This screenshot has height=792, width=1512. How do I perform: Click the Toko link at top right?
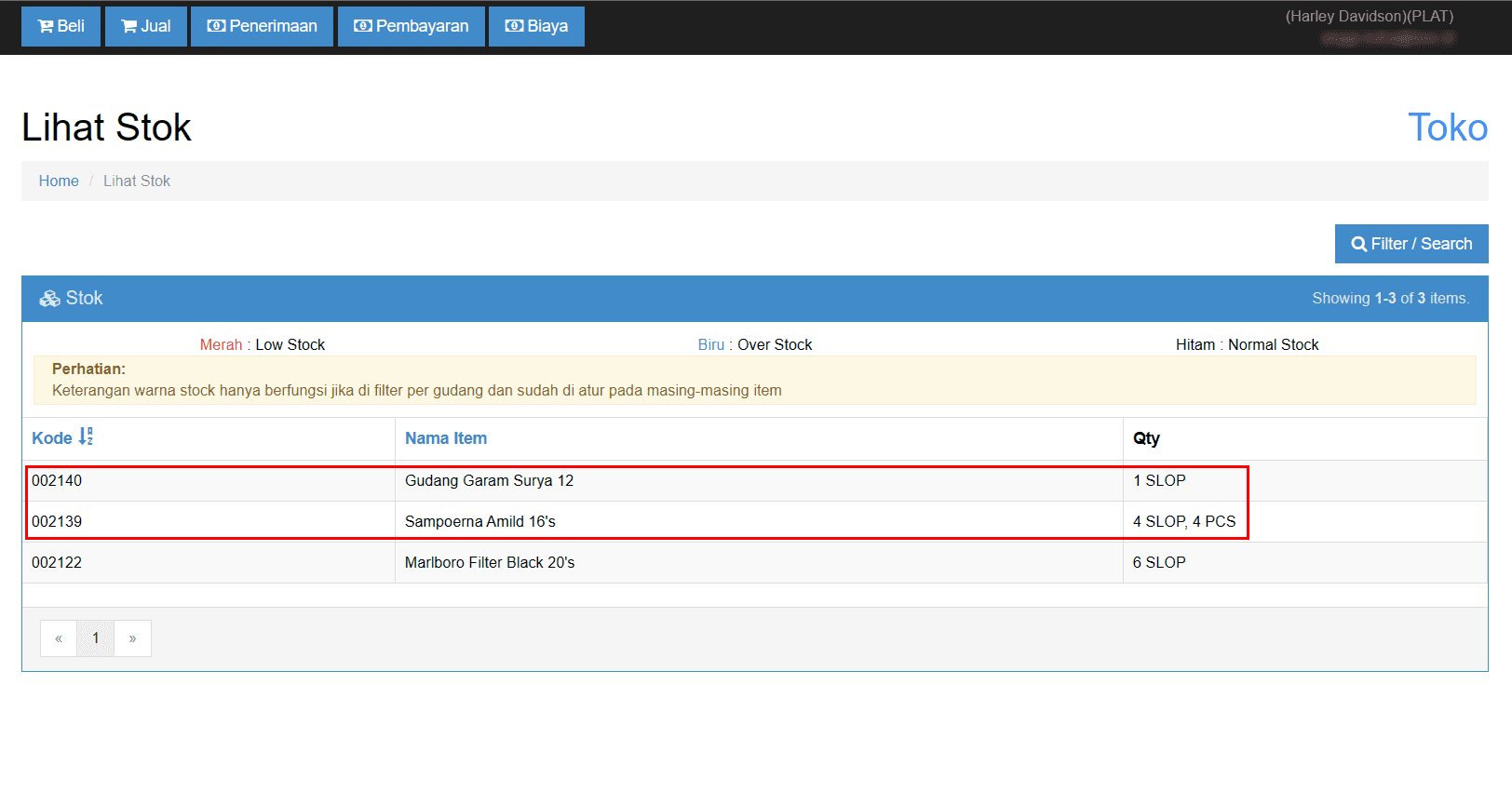click(x=1448, y=128)
